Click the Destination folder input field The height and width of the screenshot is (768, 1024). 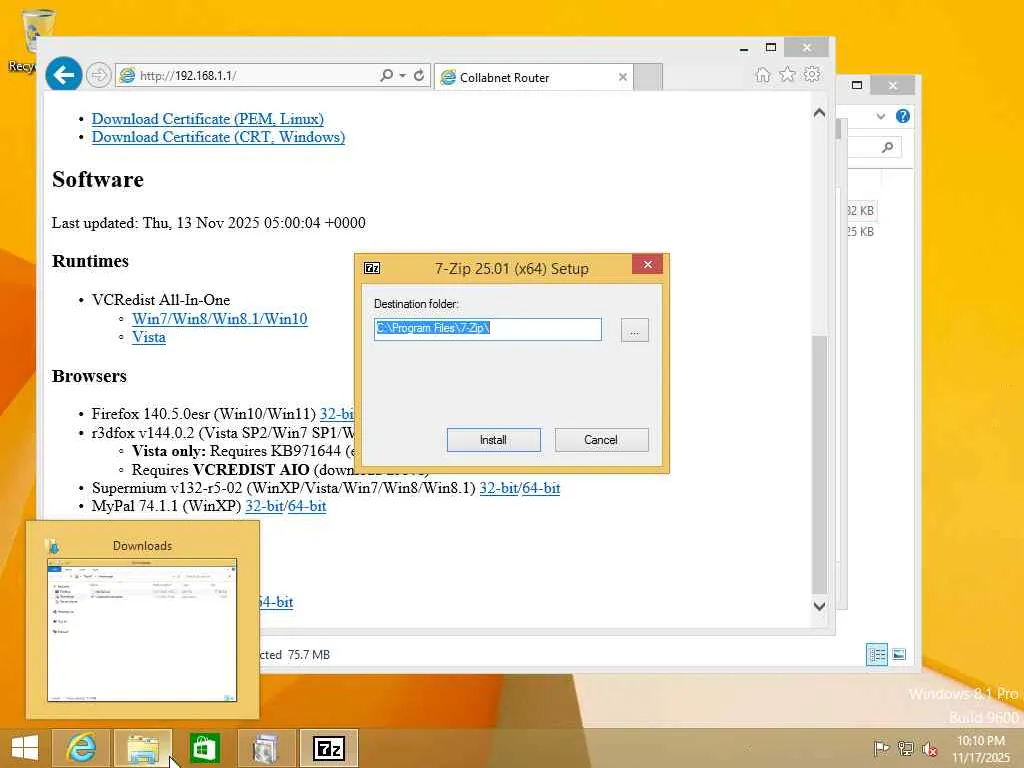(x=488, y=329)
